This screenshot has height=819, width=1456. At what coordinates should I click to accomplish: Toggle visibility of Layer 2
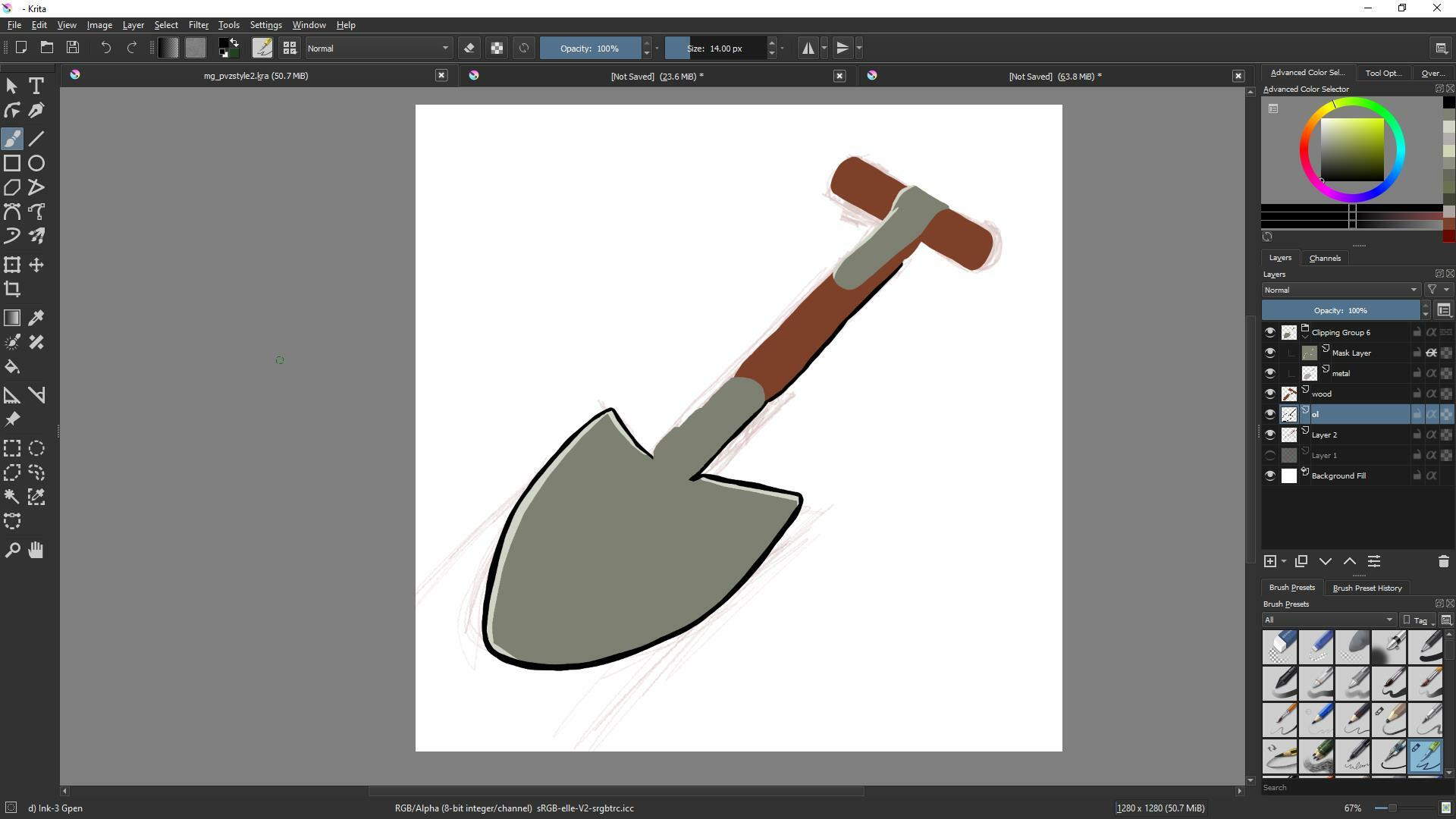pyautogui.click(x=1270, y=435)
